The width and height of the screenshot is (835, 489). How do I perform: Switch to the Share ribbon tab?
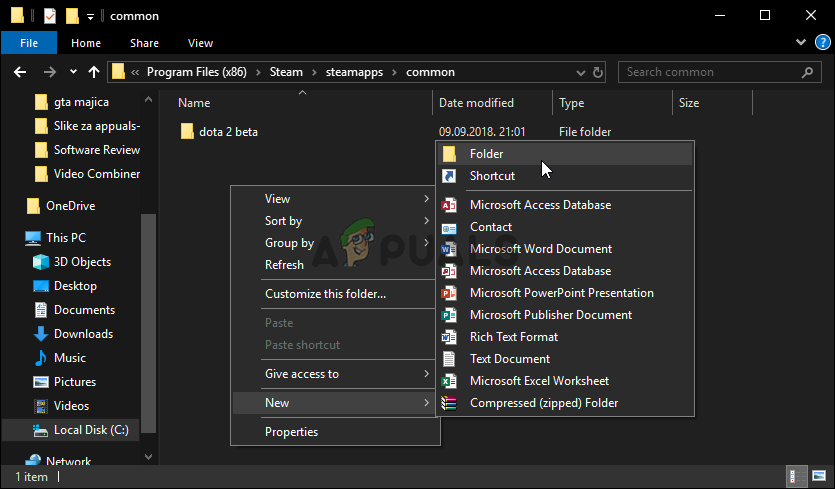coord(144,43)
